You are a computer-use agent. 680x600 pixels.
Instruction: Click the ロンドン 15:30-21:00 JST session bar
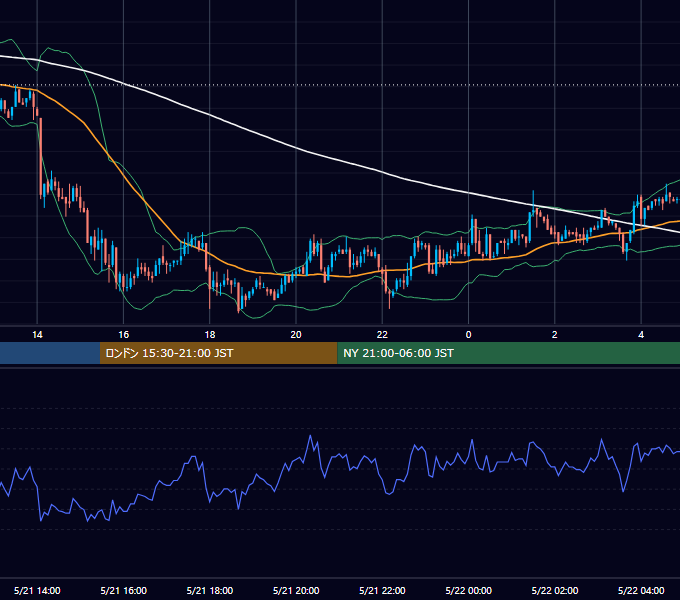[219, 353]
